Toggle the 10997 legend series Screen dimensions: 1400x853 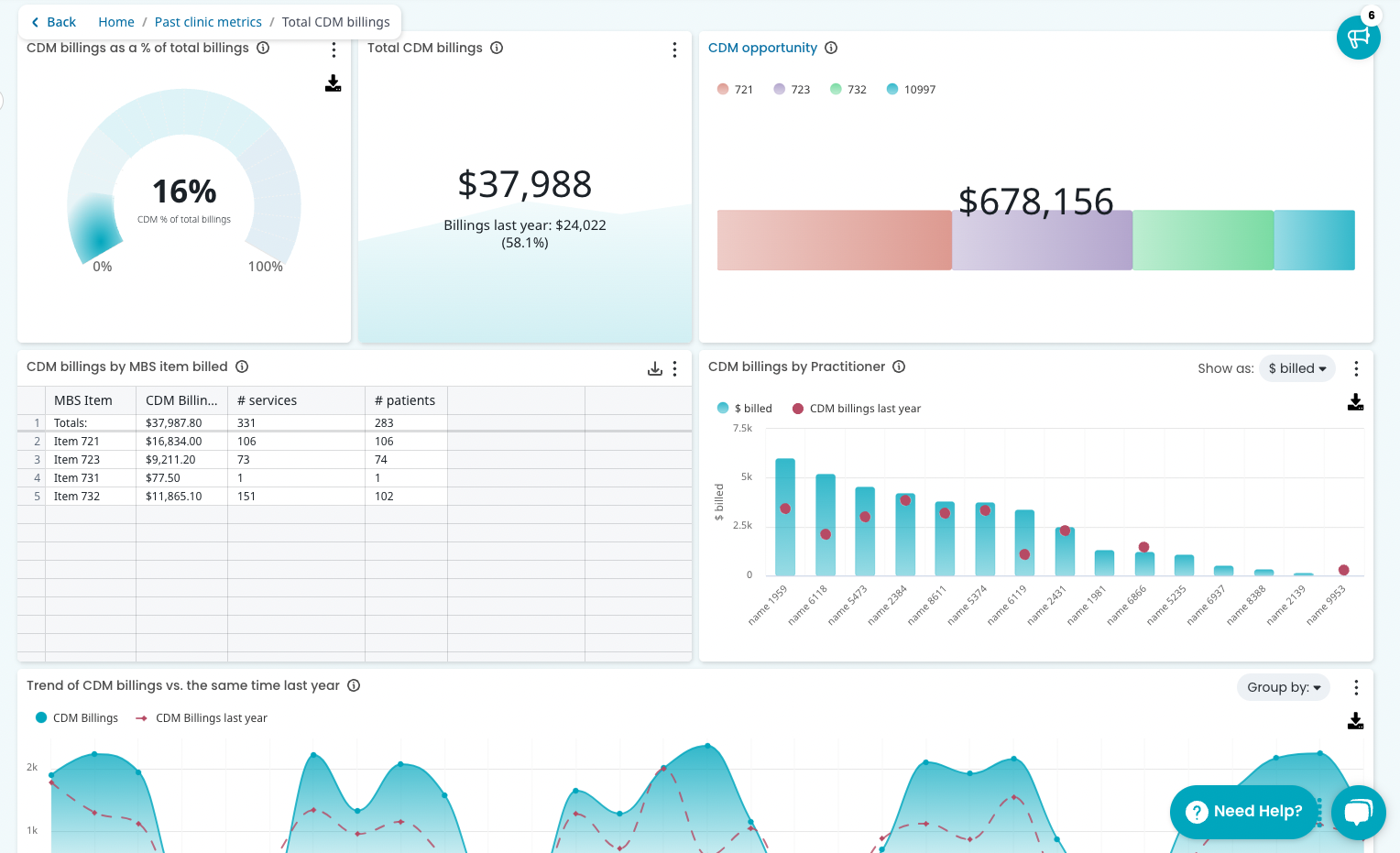(x=911, y=89)
